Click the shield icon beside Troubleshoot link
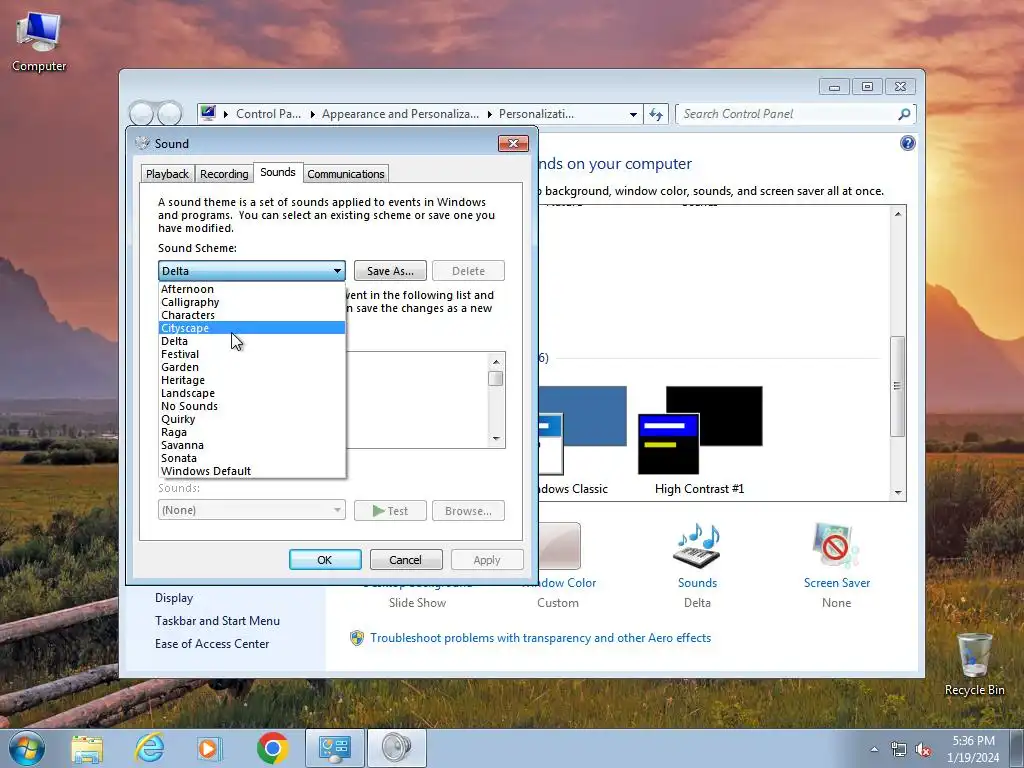Screen dimensions: 1024x768 [357, 638]
